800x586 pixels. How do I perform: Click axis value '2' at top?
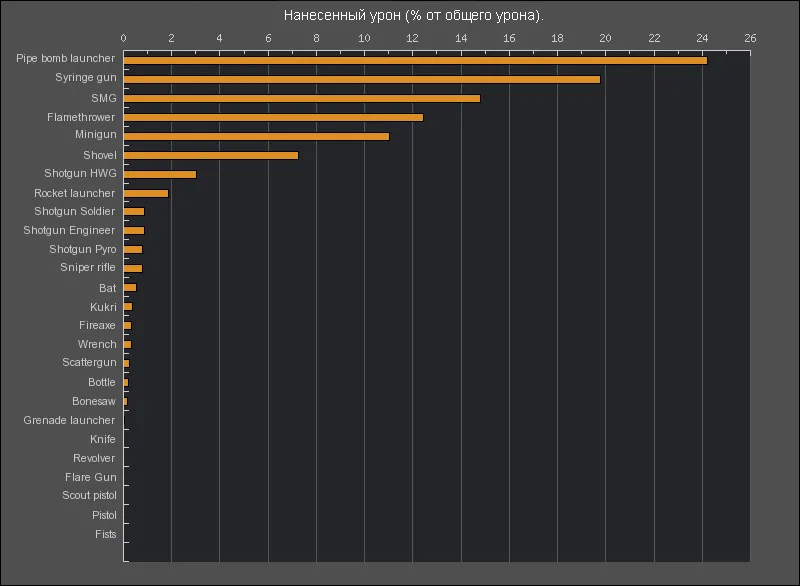[171, 38]
